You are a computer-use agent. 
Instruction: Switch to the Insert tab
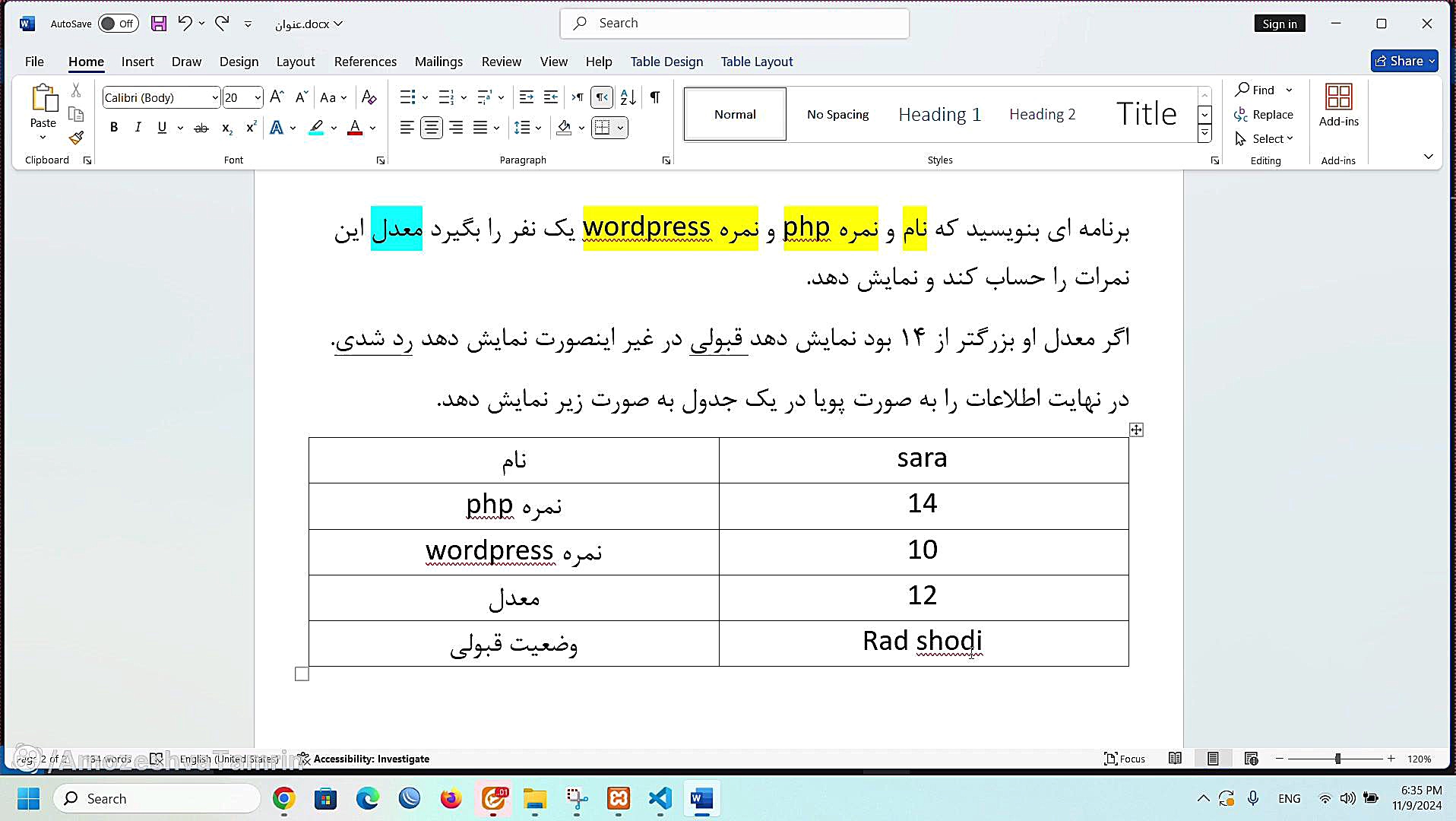click(138, 62)
